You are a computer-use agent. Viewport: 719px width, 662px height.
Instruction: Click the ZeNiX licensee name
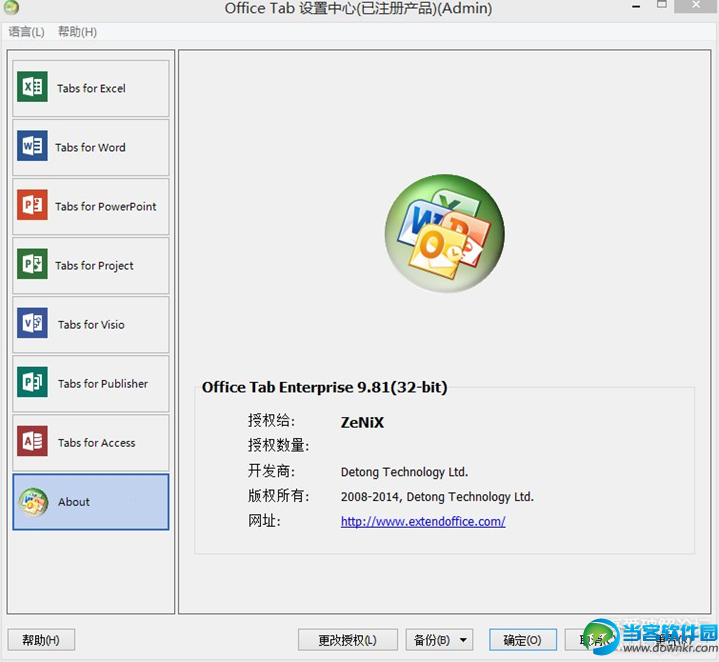pos(362,422)
